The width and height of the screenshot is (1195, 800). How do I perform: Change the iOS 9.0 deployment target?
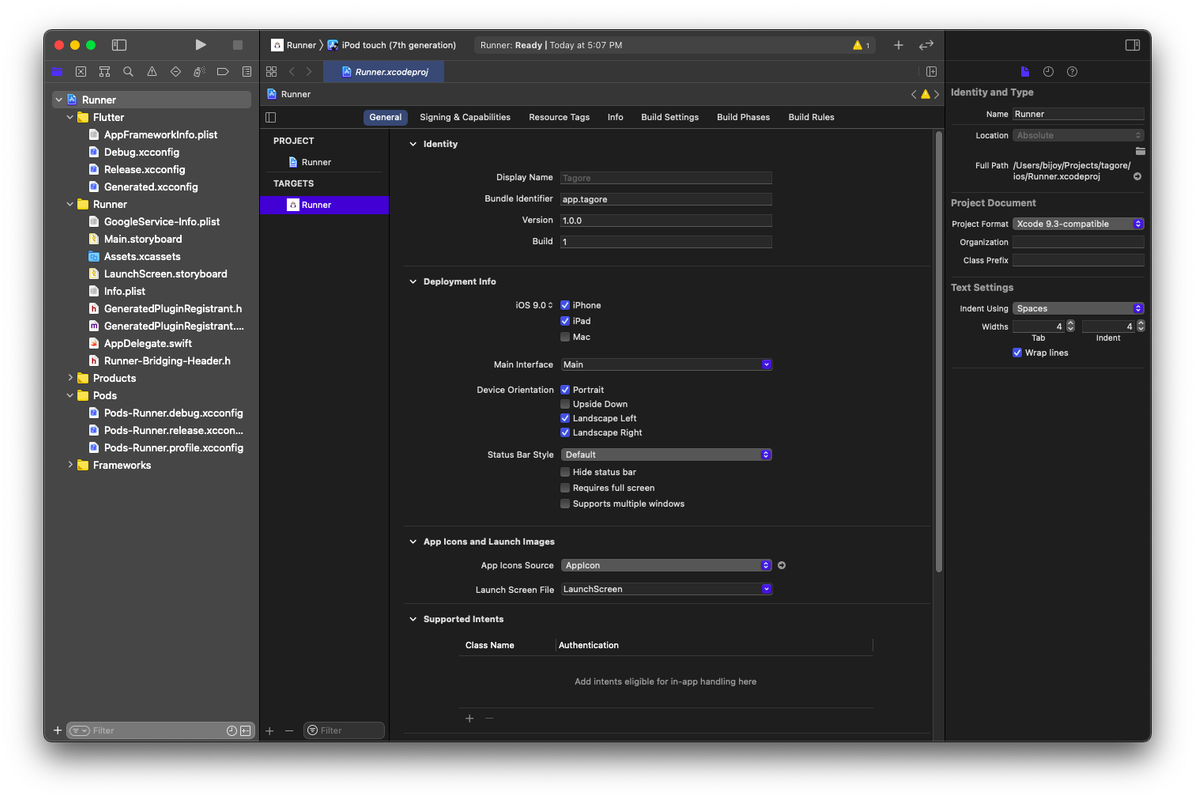(533, 305)
